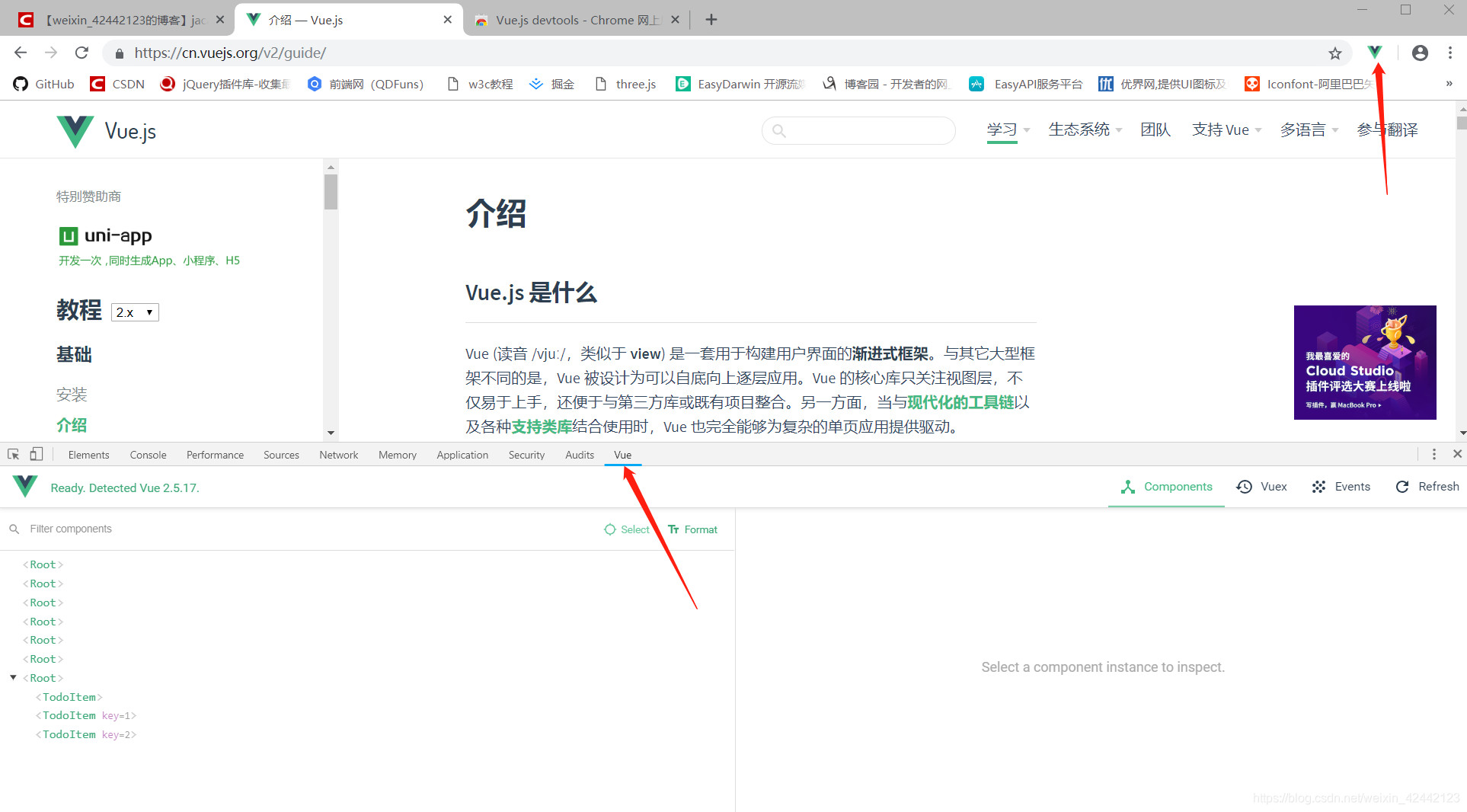Refresh the Vue devtools
Image resolution: width=1467 pixels, height=812 pixels.
1427,487
